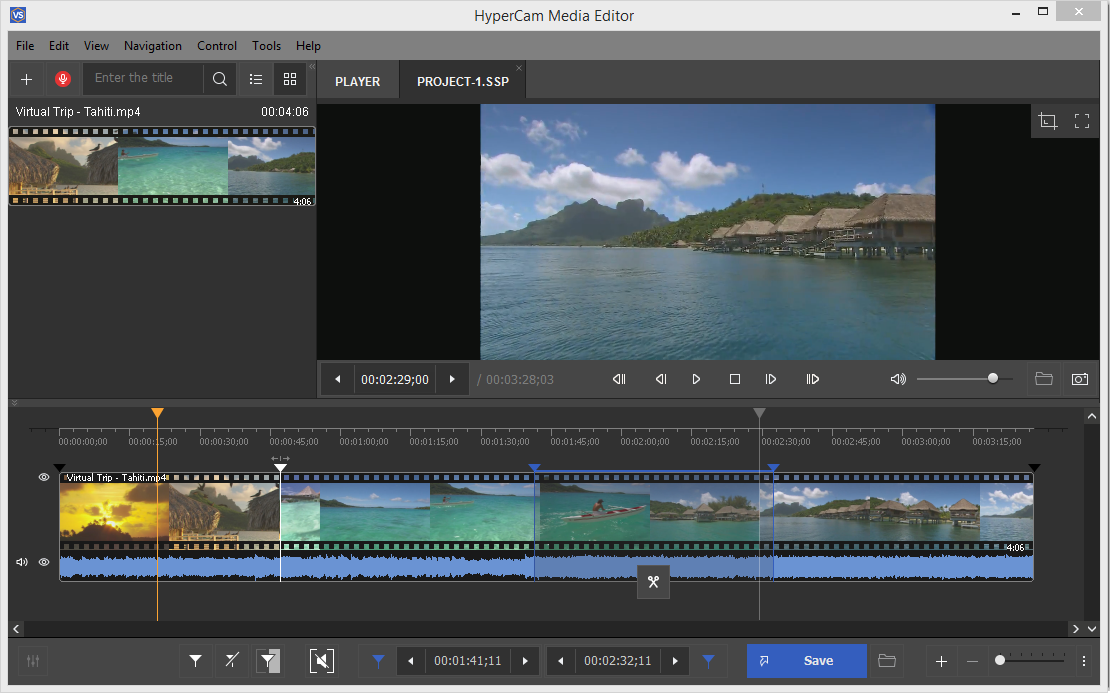Click the crossed-out marker icon in the bottom toolbar
Image resolution: width=1110 pixels, height=693 pixels.
(232, 661)
